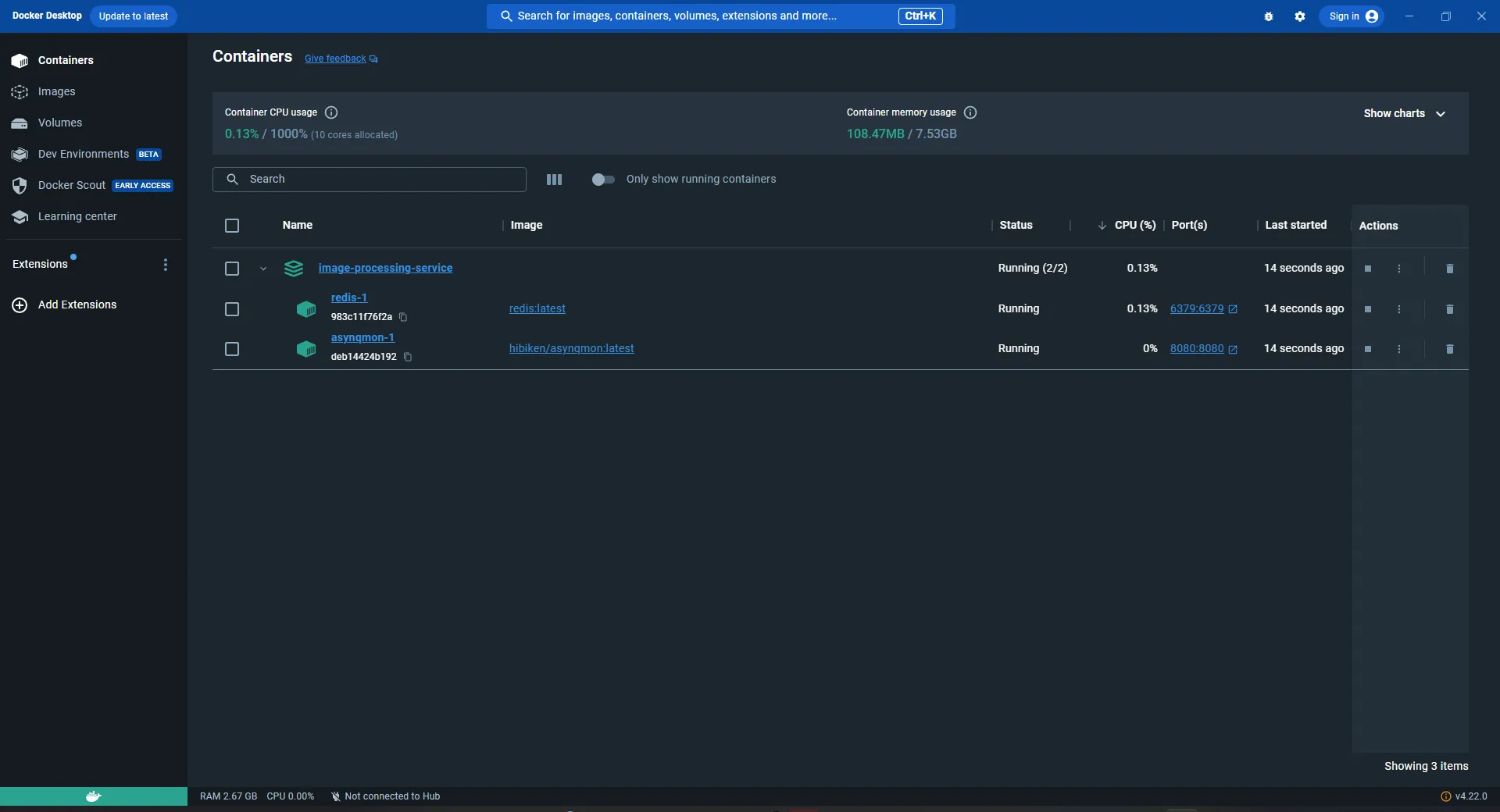Copy asynqmon-1 container ID deb14424b192
This screenshot has width=1500, height=812.
(x=408, y=357)
